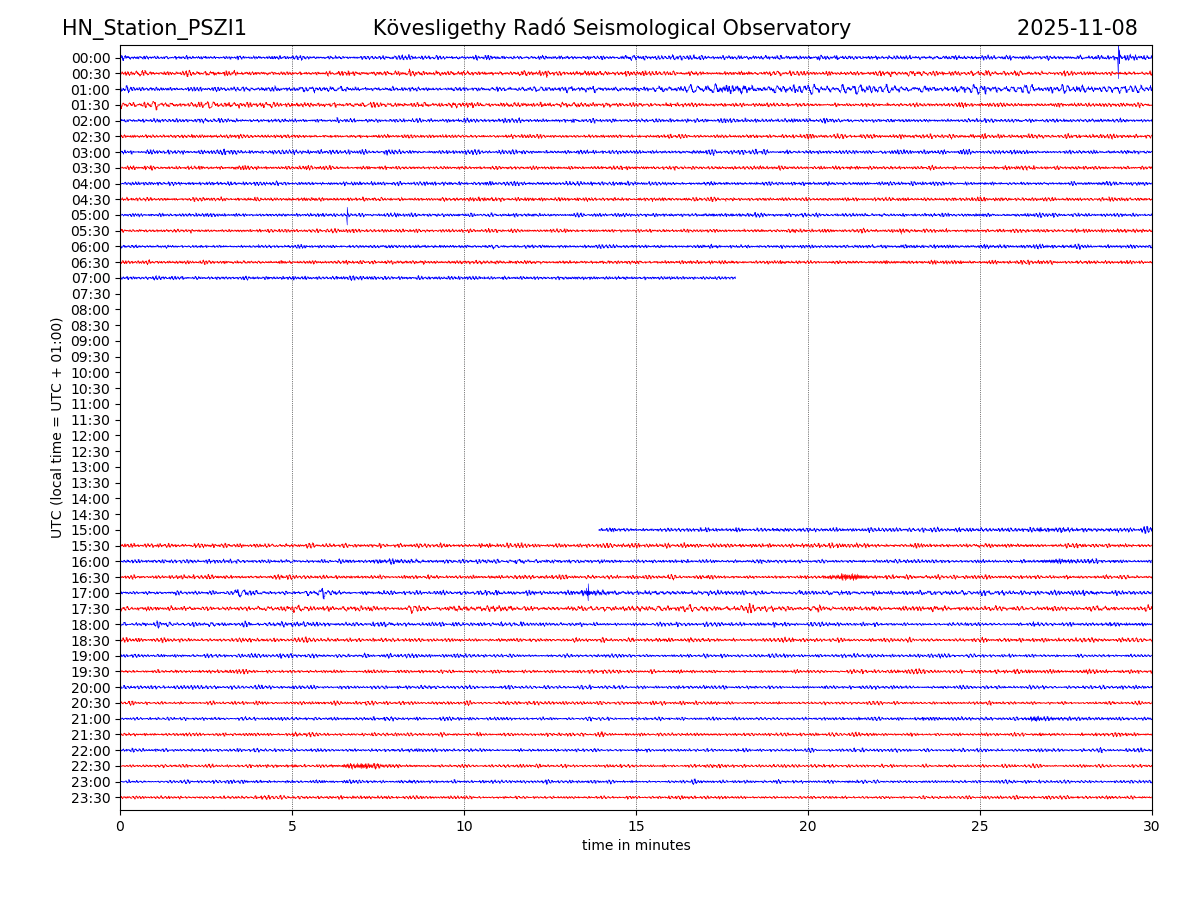Click the Kövesligethy Radó Seismological Observatory heading
Image resolution: width=1200 pixels, height=900 pixels.
point(611,29)
